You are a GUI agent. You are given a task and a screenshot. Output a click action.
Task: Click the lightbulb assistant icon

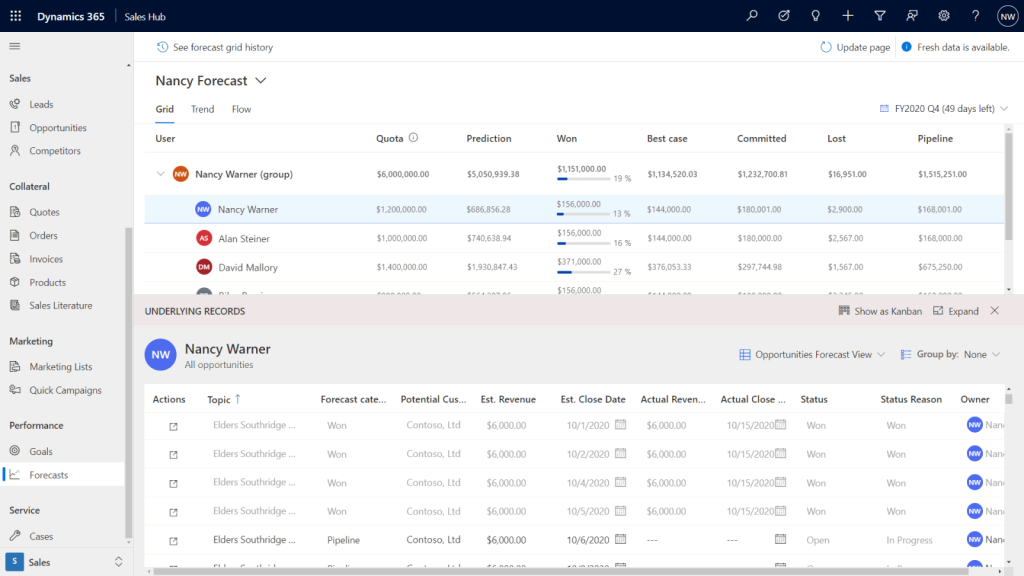(x=816, y=16)
